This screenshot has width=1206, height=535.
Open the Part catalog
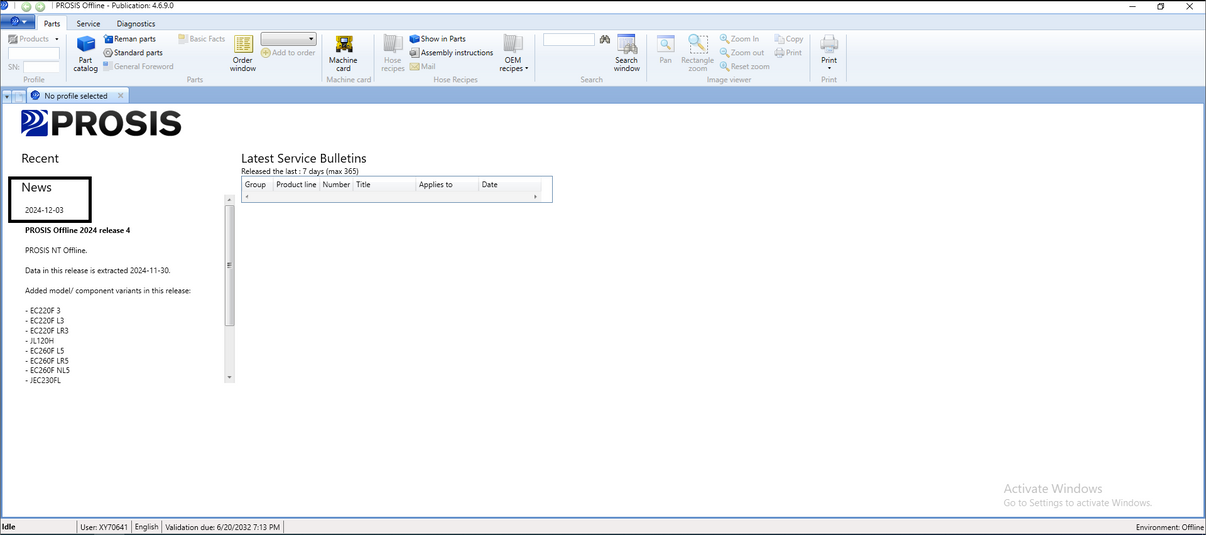coord(86,52)
